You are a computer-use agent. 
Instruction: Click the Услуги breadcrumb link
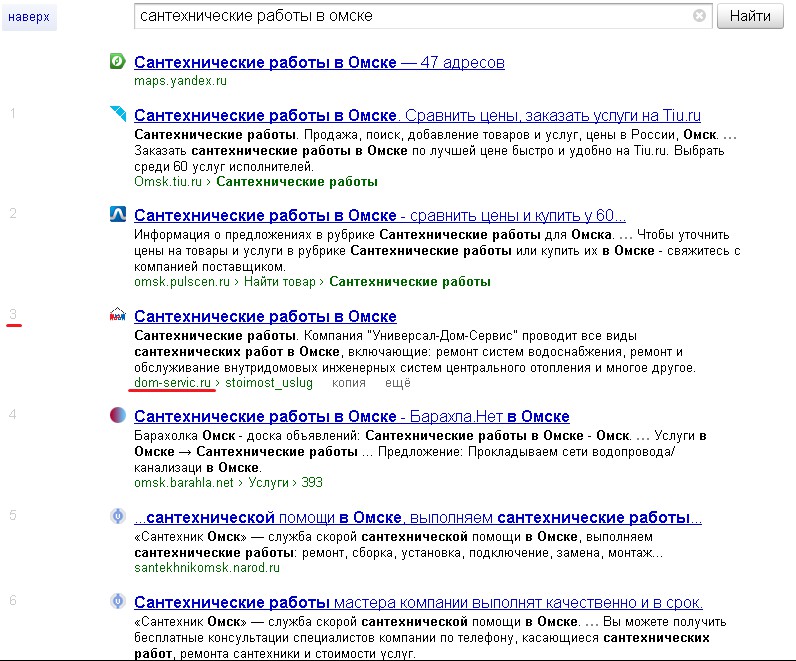[x=268, y=482]
